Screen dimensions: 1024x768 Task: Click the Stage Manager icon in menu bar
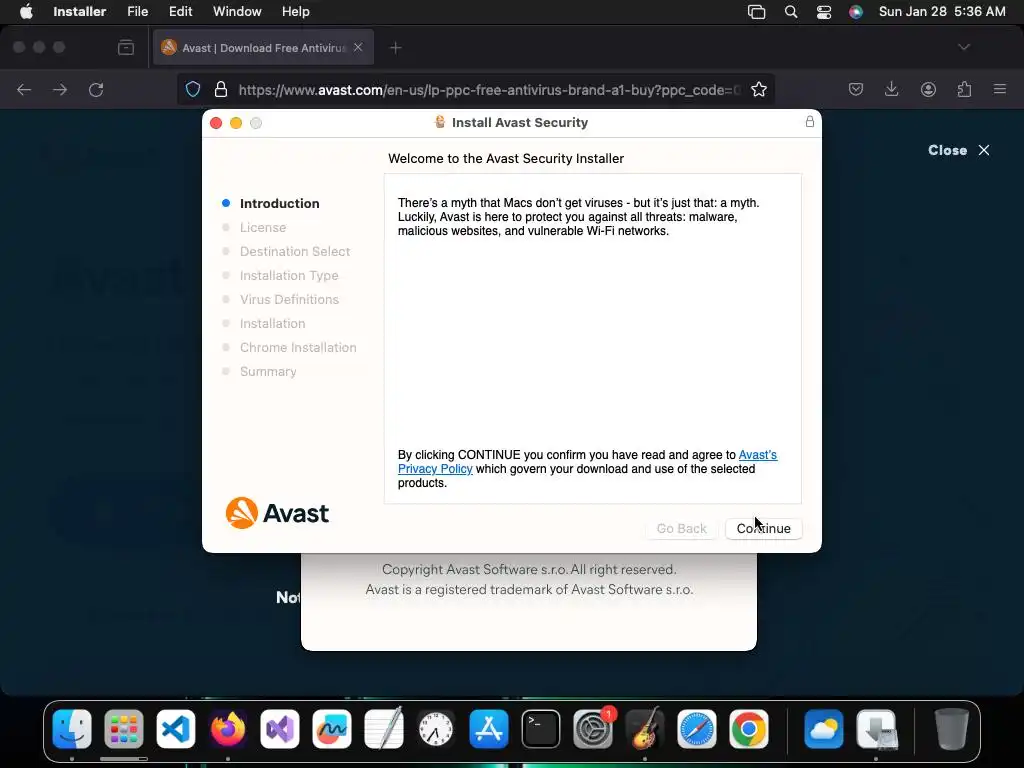[756, 12]
